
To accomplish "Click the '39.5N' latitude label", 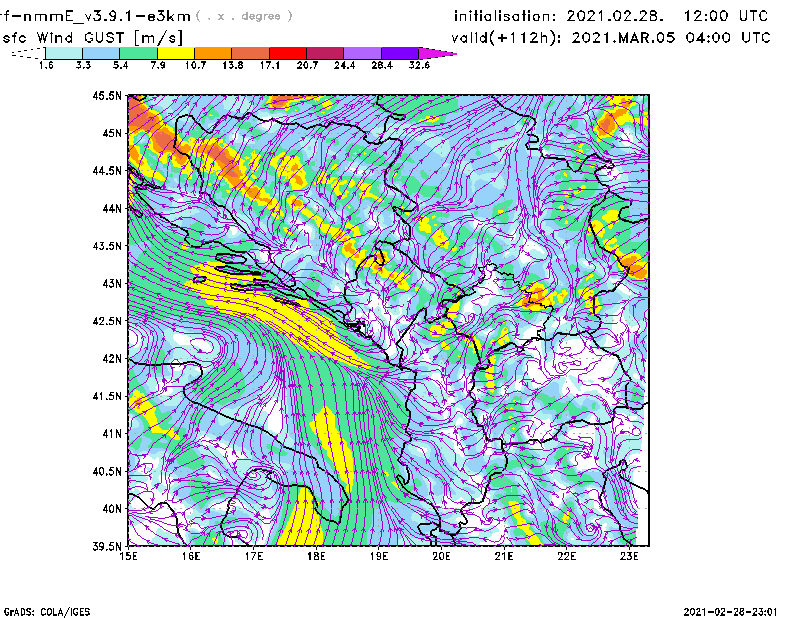I will [x=107, y=547].
